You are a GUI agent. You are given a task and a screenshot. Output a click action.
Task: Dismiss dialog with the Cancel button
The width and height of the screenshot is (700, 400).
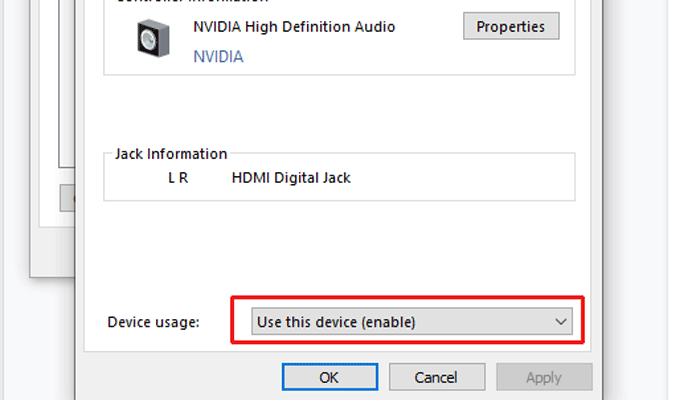[437, 377]
